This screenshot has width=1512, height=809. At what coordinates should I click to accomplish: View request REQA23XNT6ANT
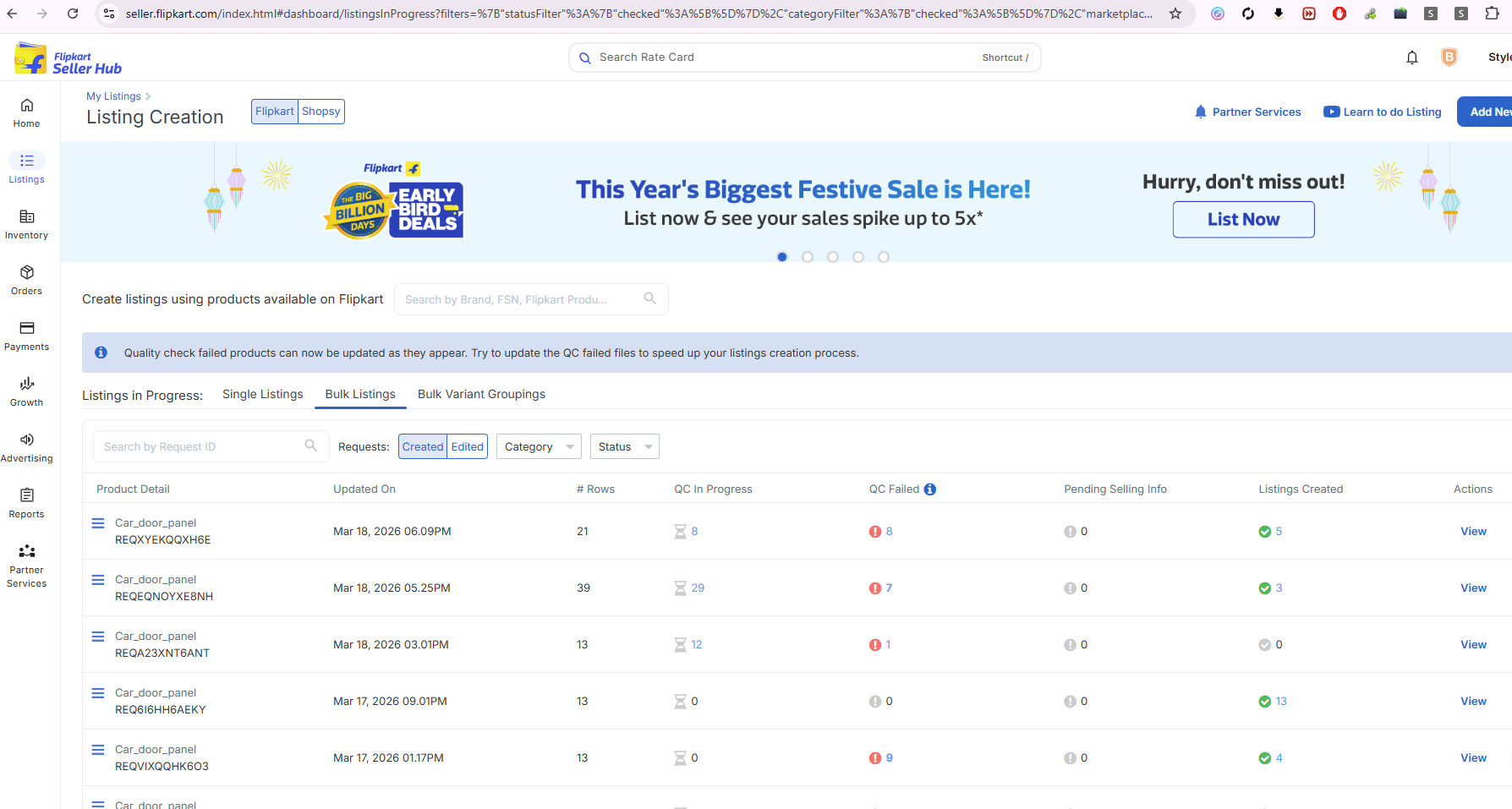point(1473,644)
